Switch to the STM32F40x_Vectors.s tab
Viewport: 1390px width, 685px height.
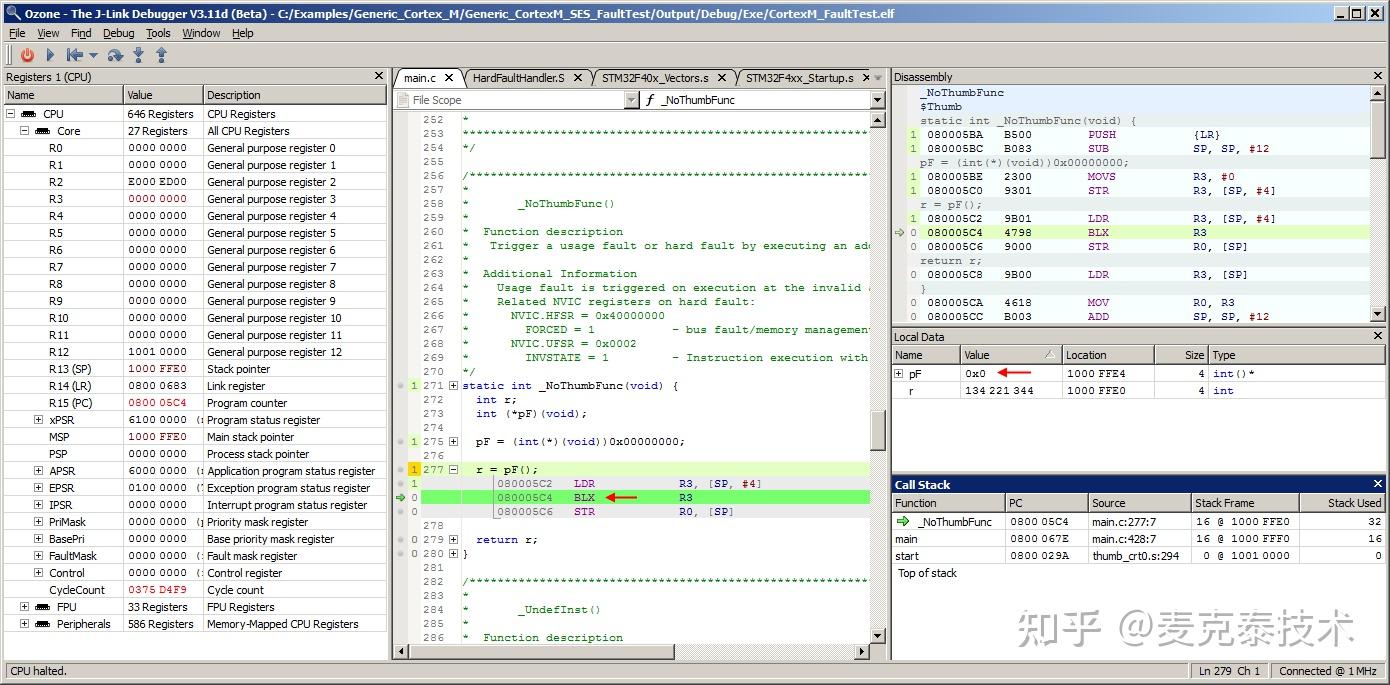654,78
